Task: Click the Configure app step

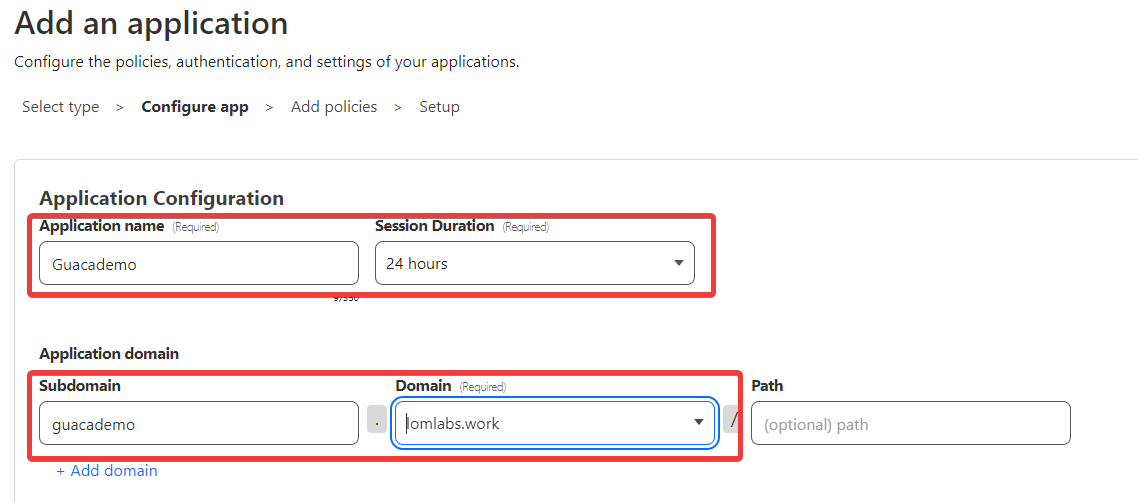Action: [195, 107]
